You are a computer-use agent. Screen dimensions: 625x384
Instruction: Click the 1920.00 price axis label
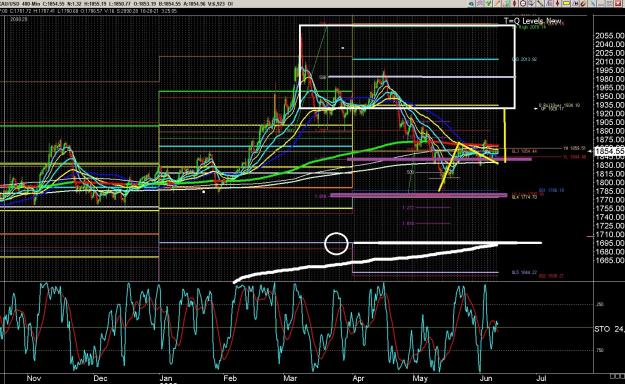click(610, 114)
